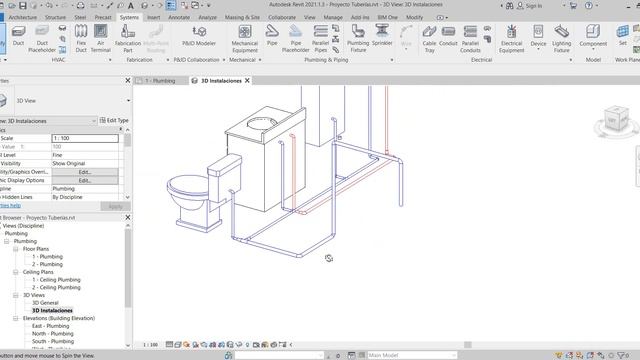Open the Properties help link

coord(10,206)
